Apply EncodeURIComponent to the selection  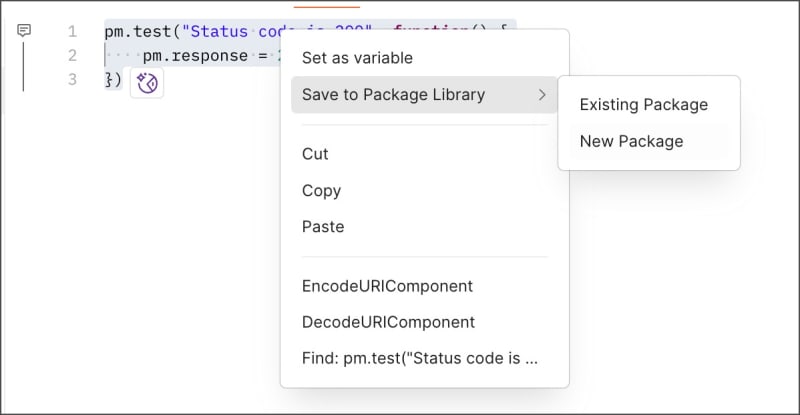click(387, 286)
